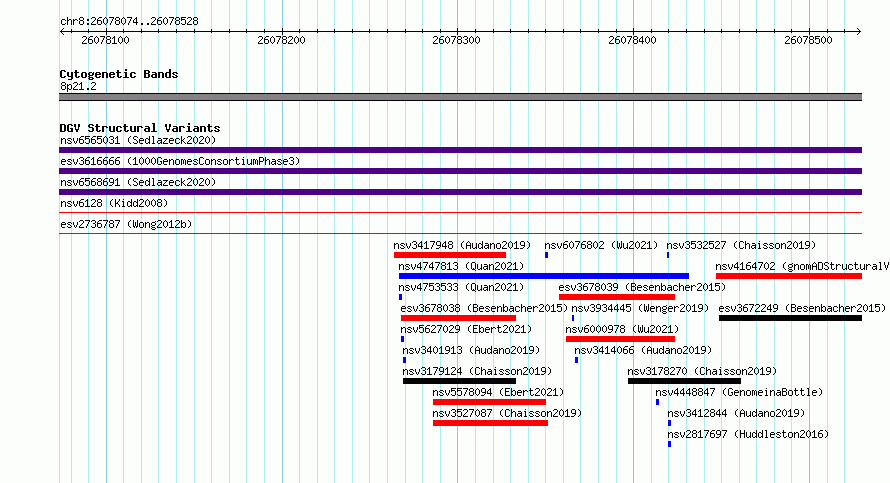Open the nsv3414066 (Audano2019) label
The image size is (890, 483).
point(643,350)
